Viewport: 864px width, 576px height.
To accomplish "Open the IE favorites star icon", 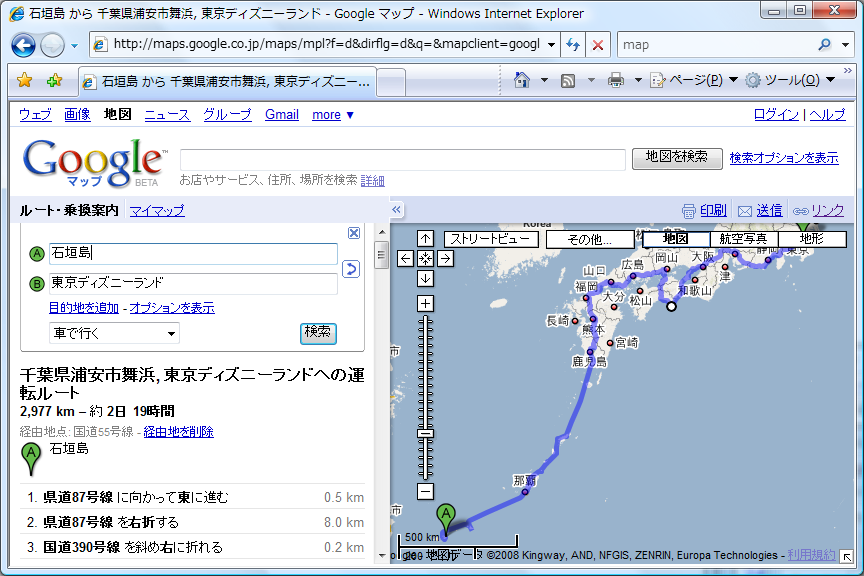I will [x=25, y=80].
